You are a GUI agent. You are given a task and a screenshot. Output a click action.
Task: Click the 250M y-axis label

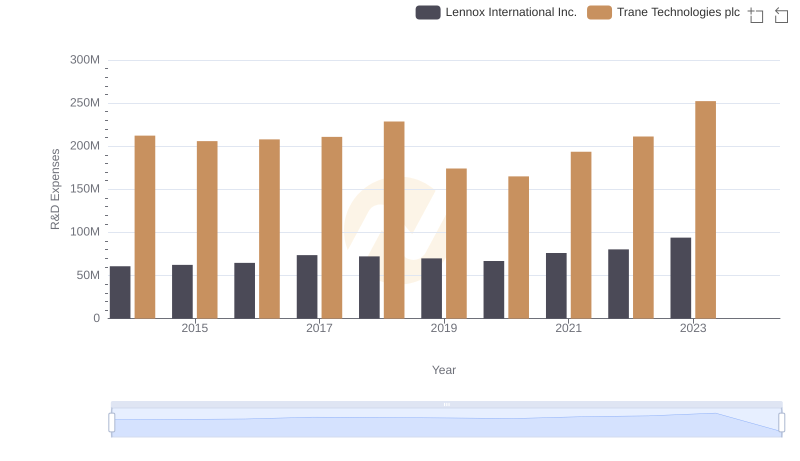coord(85,103)
